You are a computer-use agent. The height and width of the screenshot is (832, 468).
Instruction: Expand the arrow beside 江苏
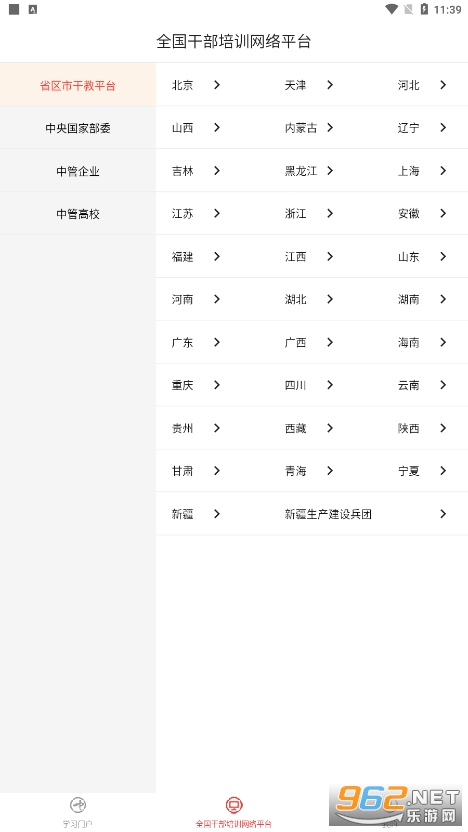point(216,213)
